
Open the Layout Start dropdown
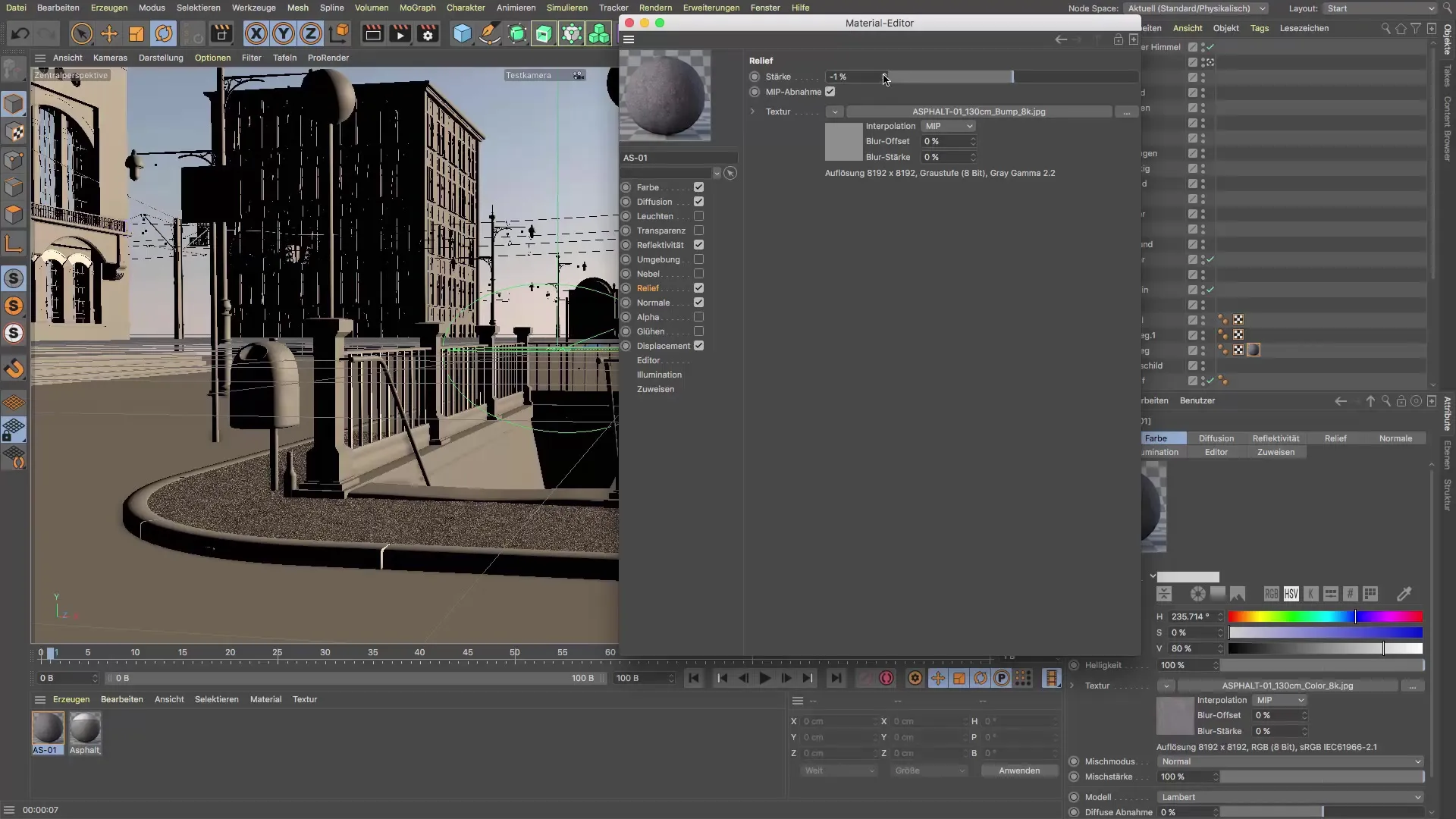click(1381, 8)
